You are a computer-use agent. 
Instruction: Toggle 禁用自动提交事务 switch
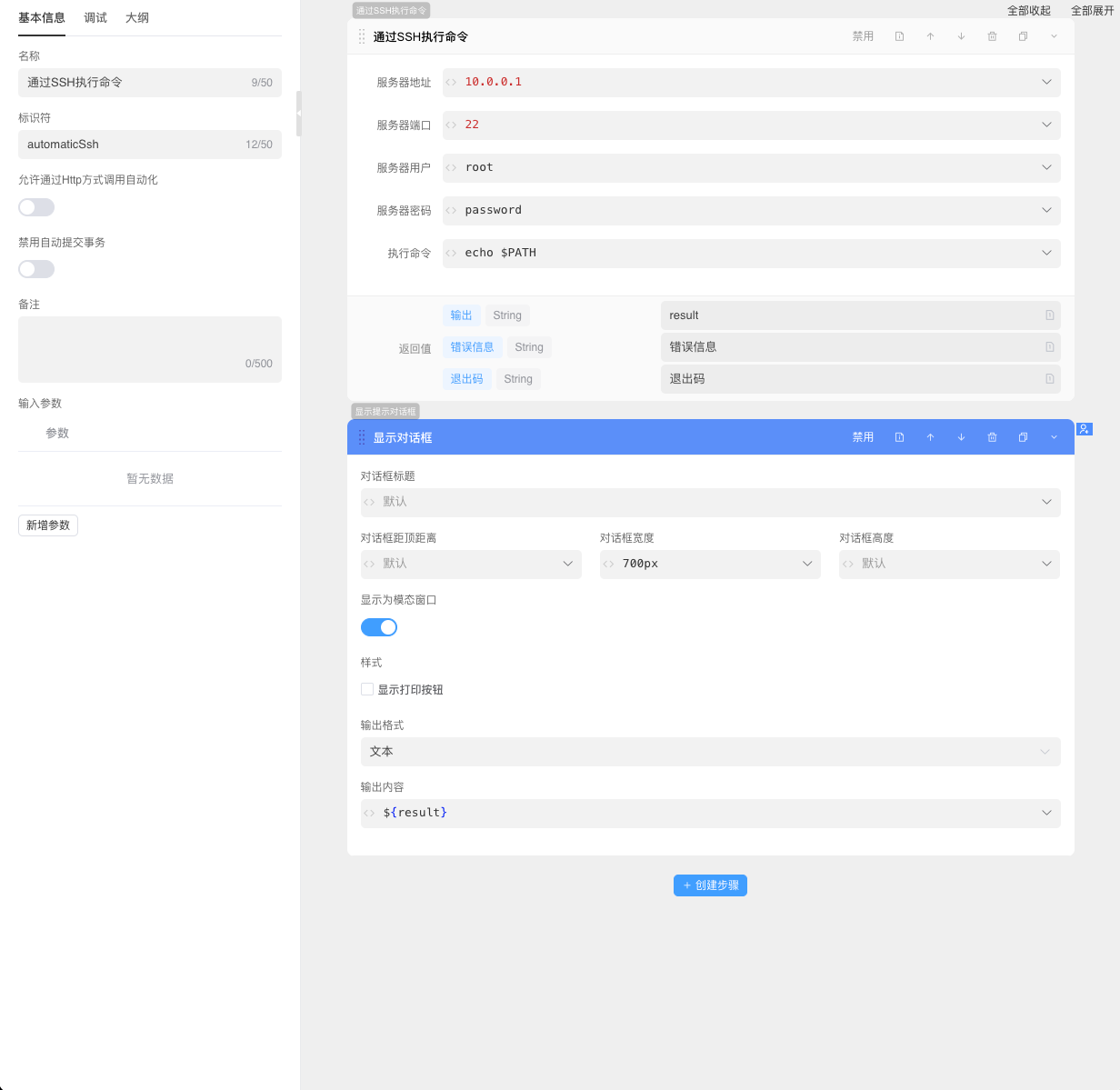pos(36,269)
